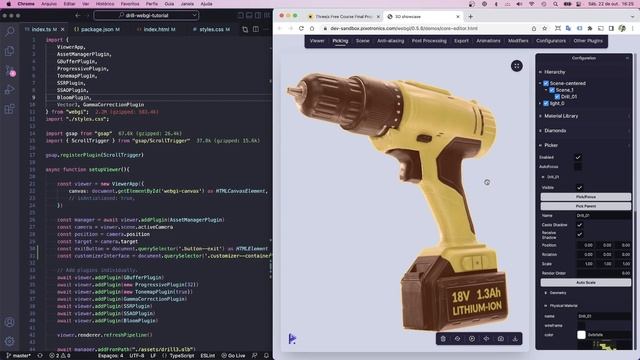
Task: Click the VS Code command center search box
Action: [x=147, y=16]
